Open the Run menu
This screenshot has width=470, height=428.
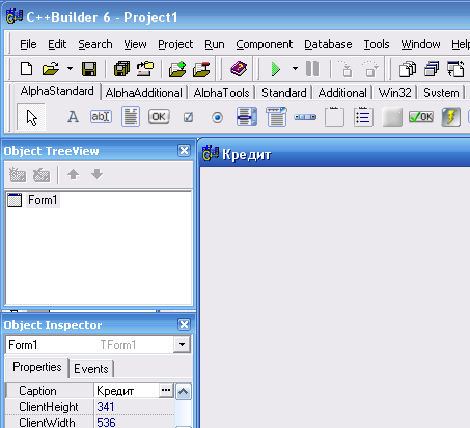(x=214, y=44)
